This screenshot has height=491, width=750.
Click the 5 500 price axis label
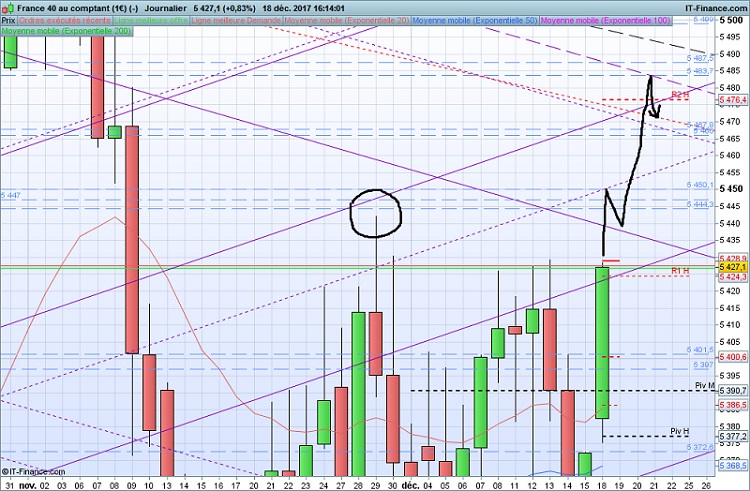tap(732, 20)
